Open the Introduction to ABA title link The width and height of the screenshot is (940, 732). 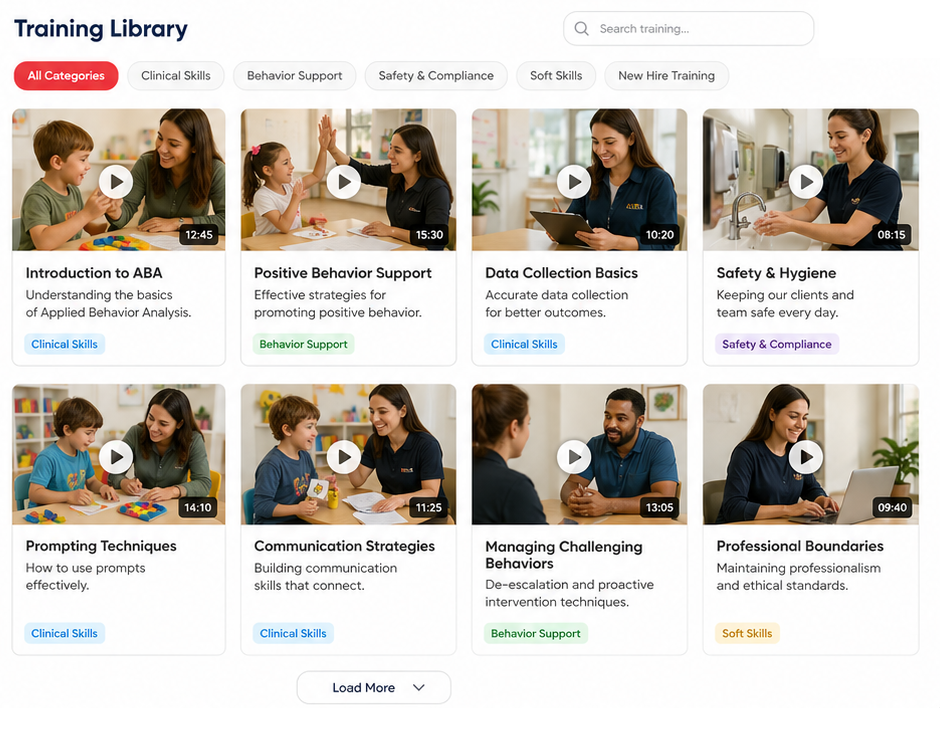coord(94,273)
